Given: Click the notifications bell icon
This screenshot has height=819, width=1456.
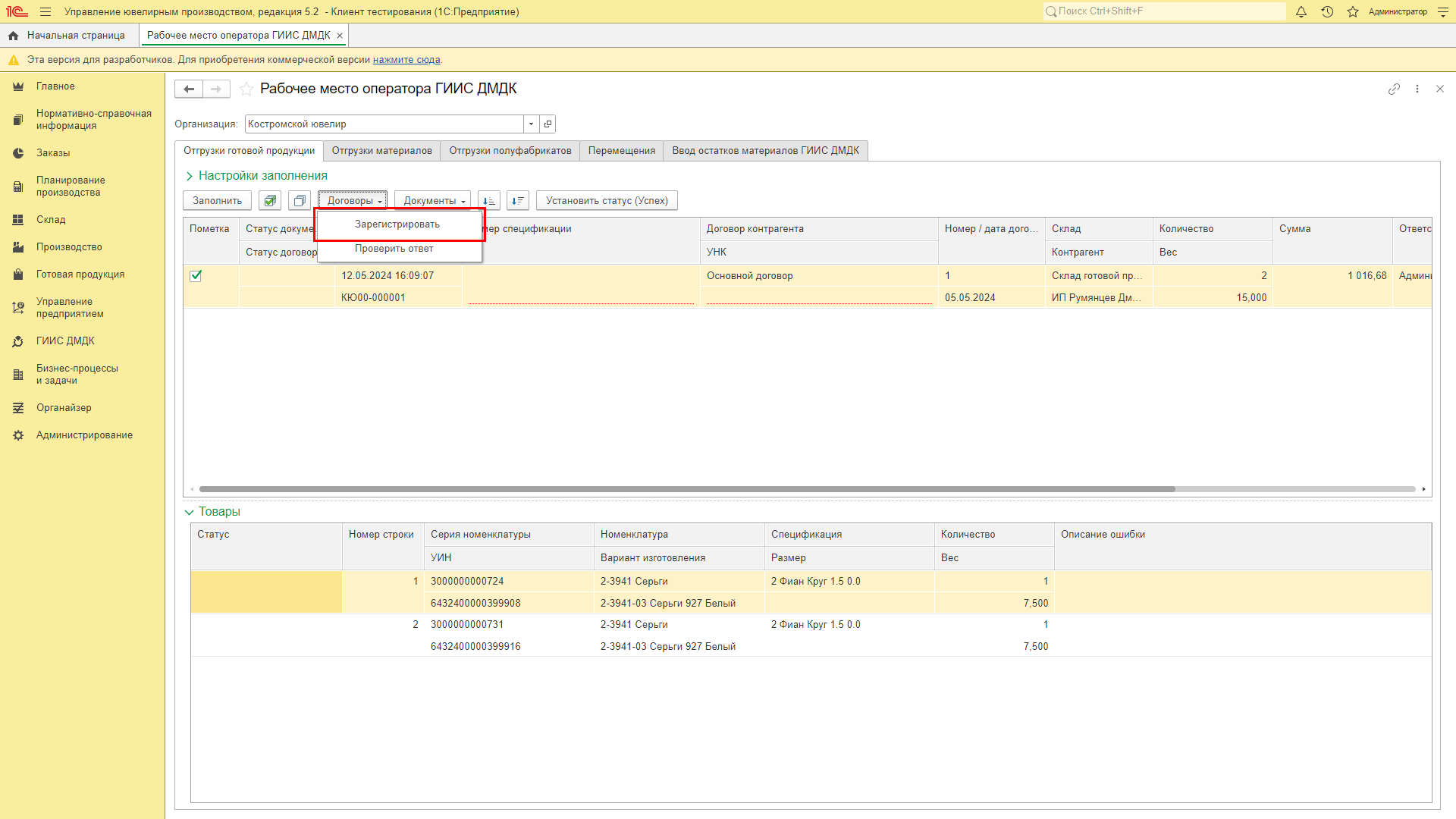Looking at the screenshot, I should (x=1301, y=12).
